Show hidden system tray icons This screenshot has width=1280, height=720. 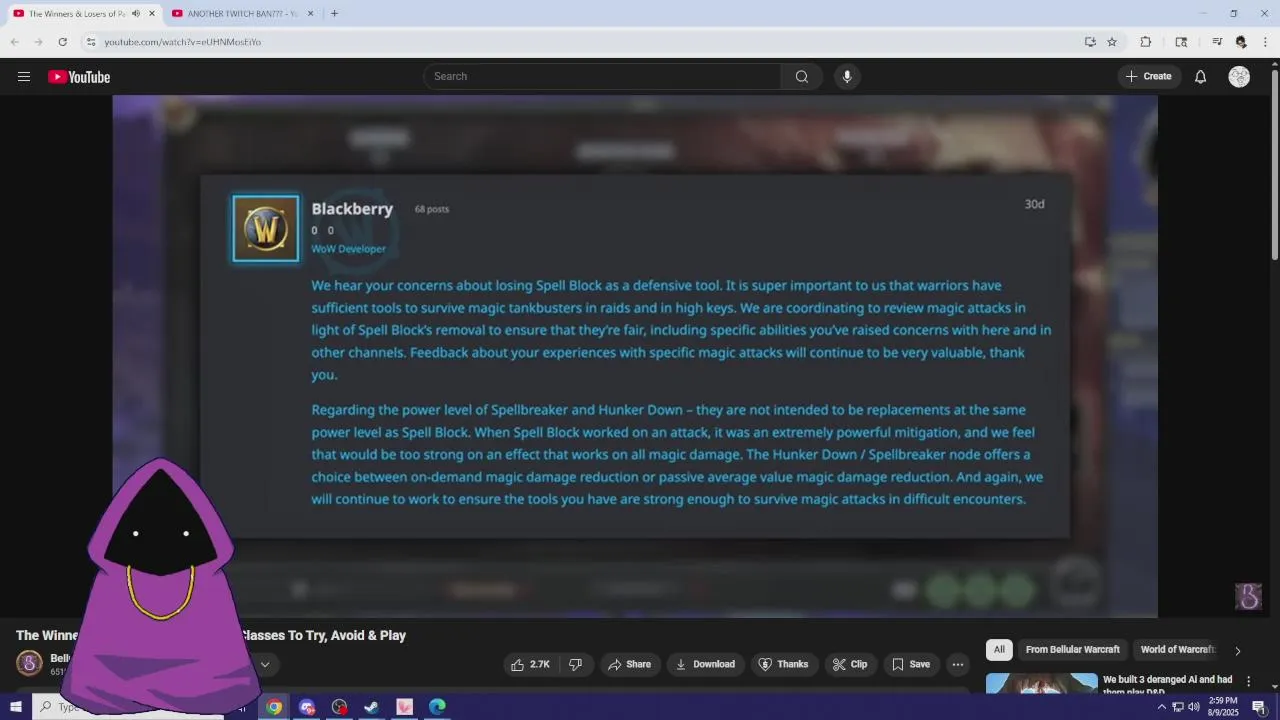(1162, 707)
